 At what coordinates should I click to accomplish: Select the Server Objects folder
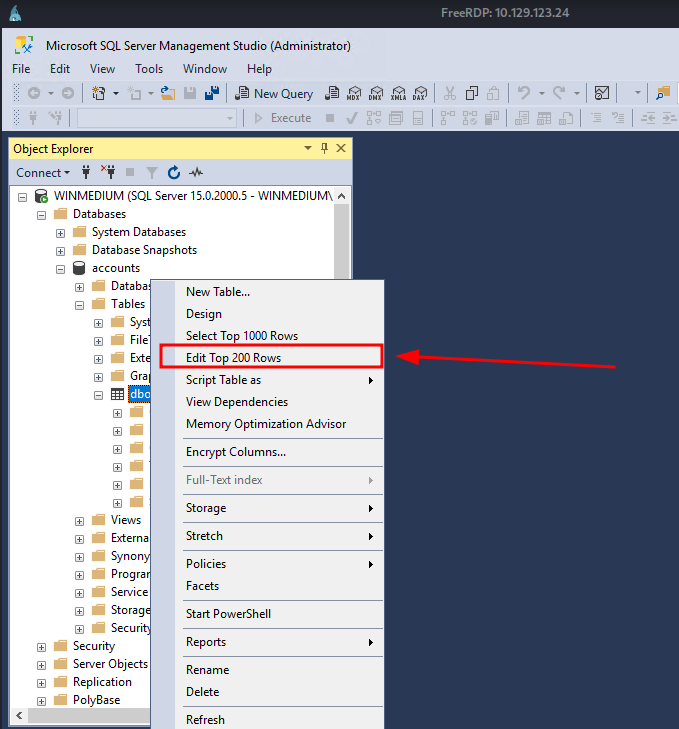pos(110,664)
